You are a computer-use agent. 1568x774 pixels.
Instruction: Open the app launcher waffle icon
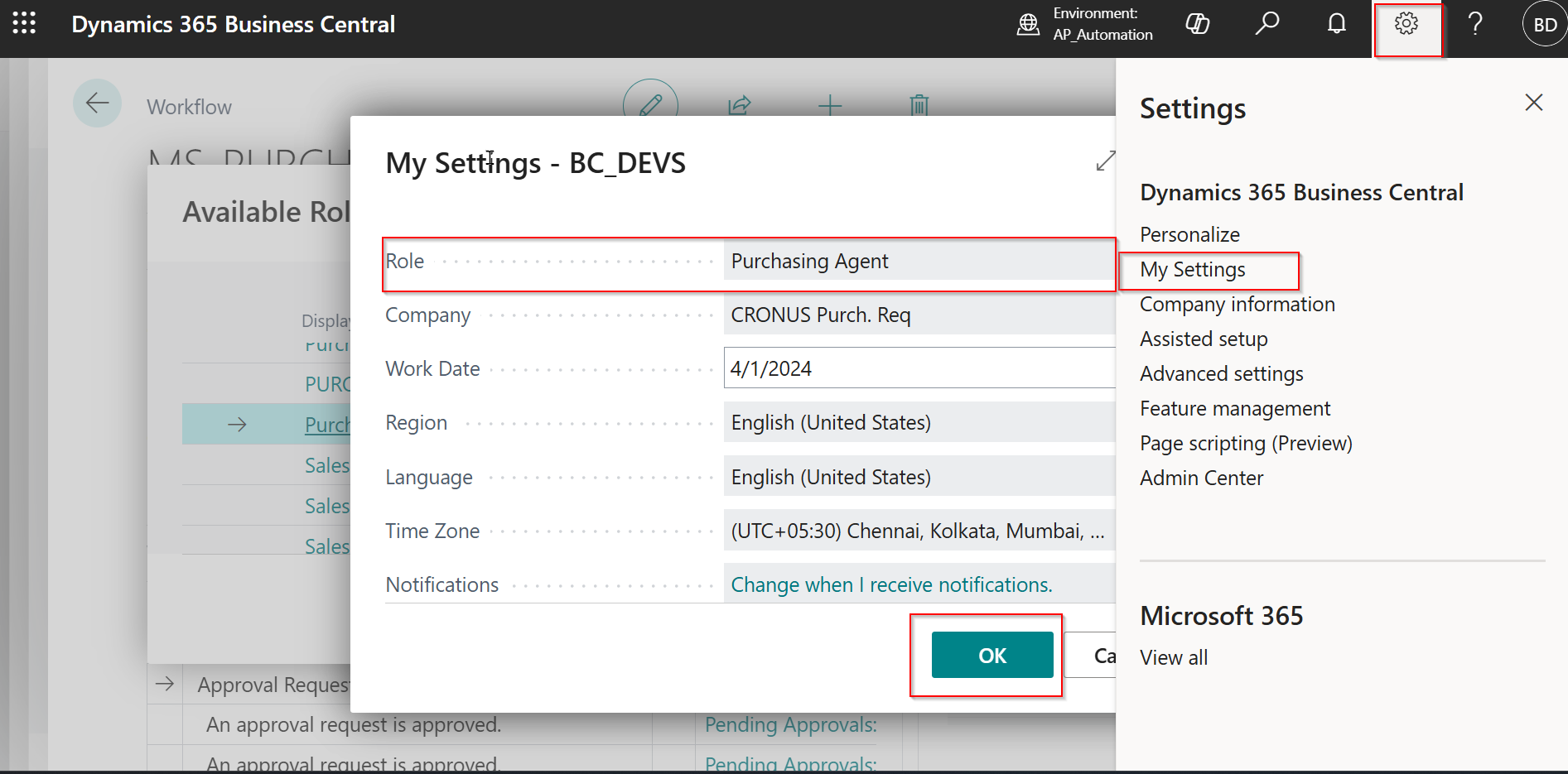pyautogui.click(x=24, y=23)
